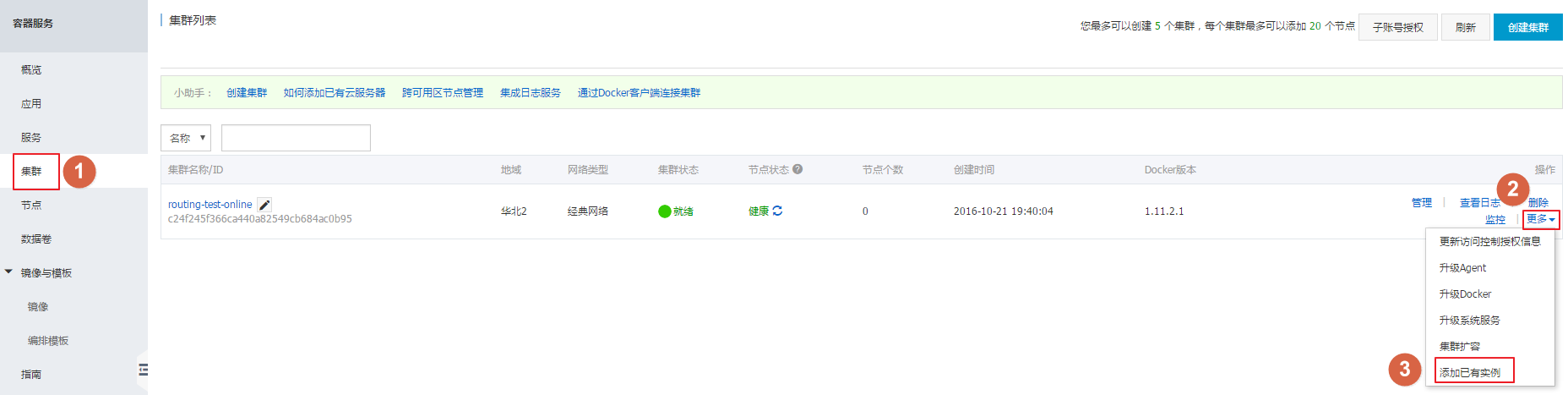Open the 跨可用区节点管理 helper link
This screenshot has width=1568, height=395.
[x=443, y=92]
